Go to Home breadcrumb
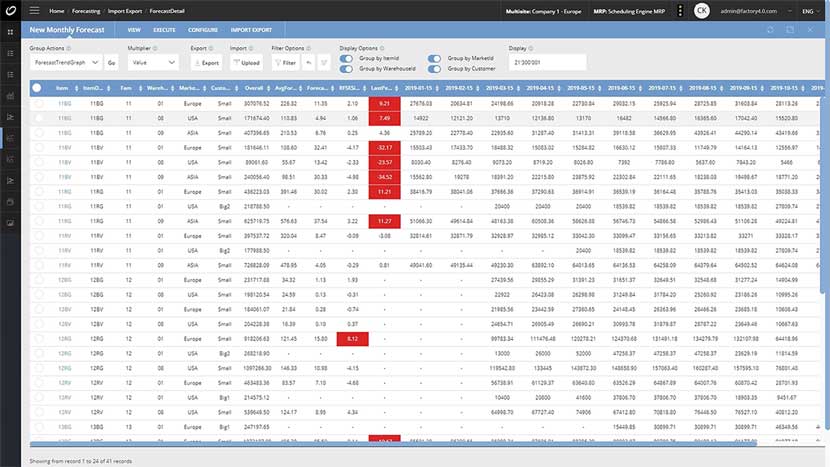This screenshot has width=830, height=467. (x=57, y=11)
